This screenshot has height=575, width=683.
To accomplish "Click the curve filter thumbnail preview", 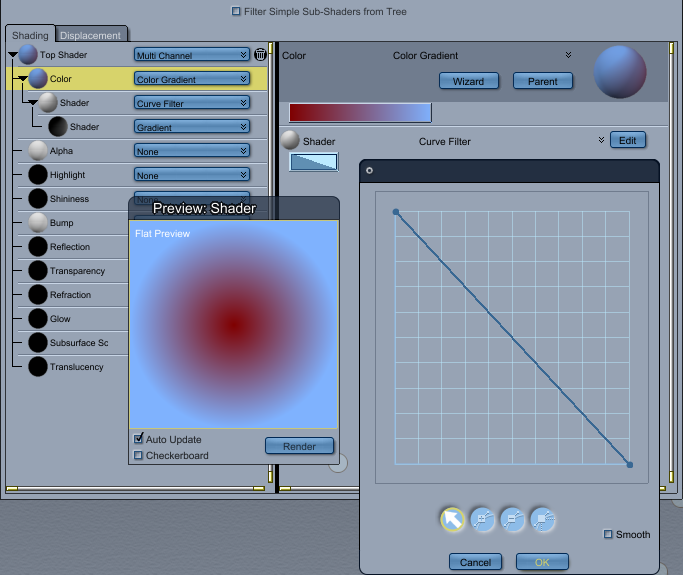I will pyautogui.click(x=314, y=162).
